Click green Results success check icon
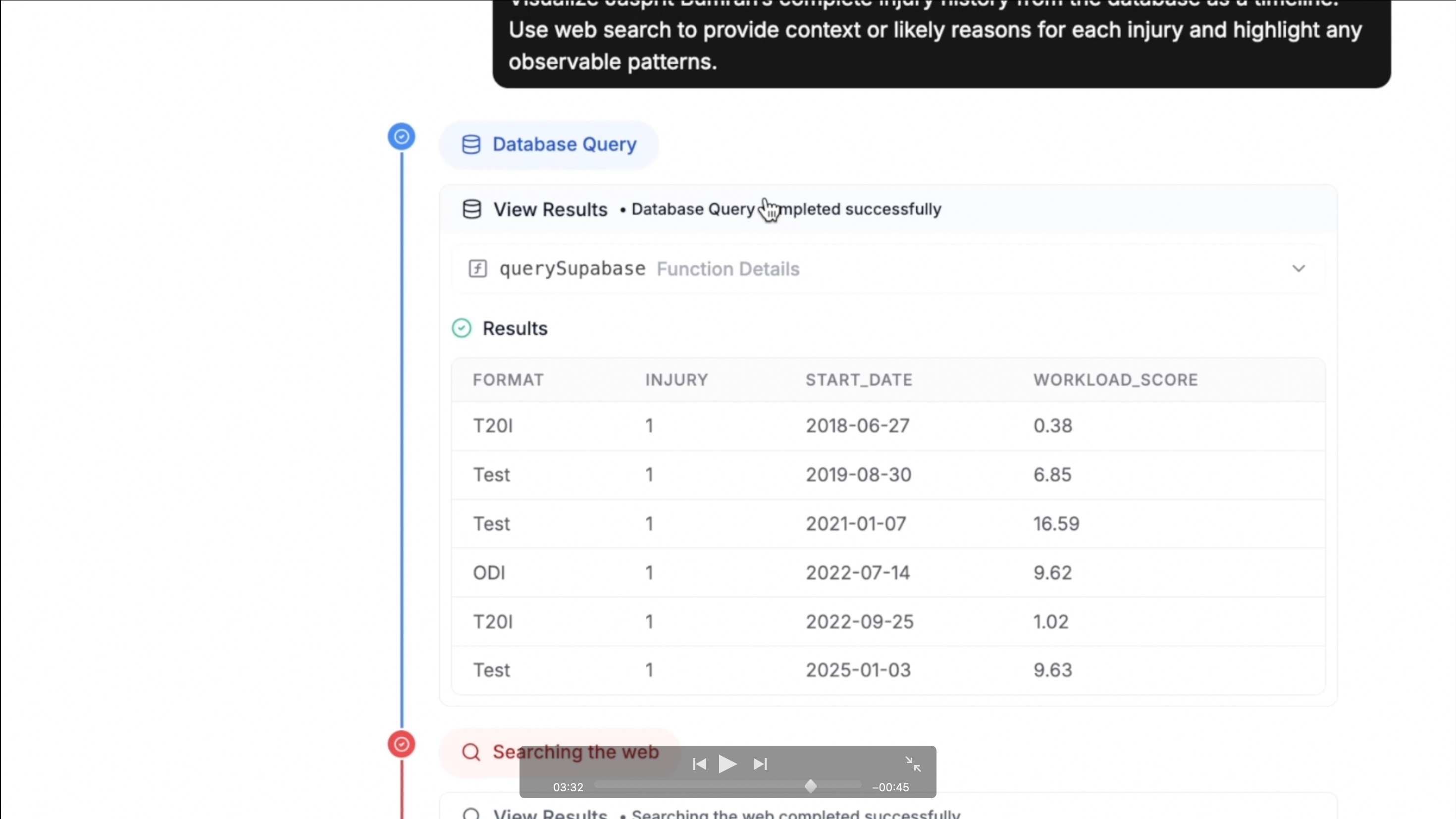 [462, 328]
